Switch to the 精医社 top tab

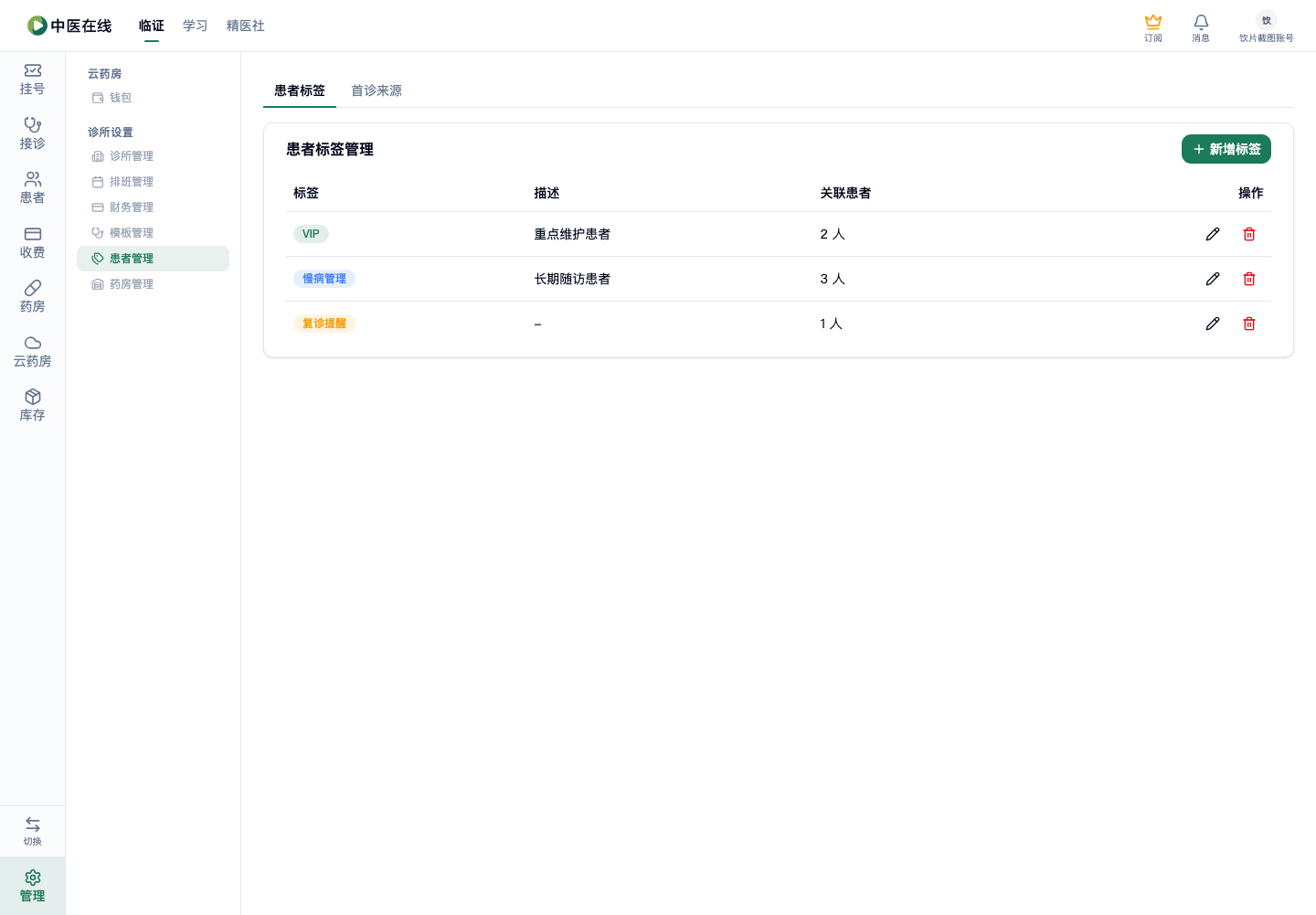[x=246, y=26]
